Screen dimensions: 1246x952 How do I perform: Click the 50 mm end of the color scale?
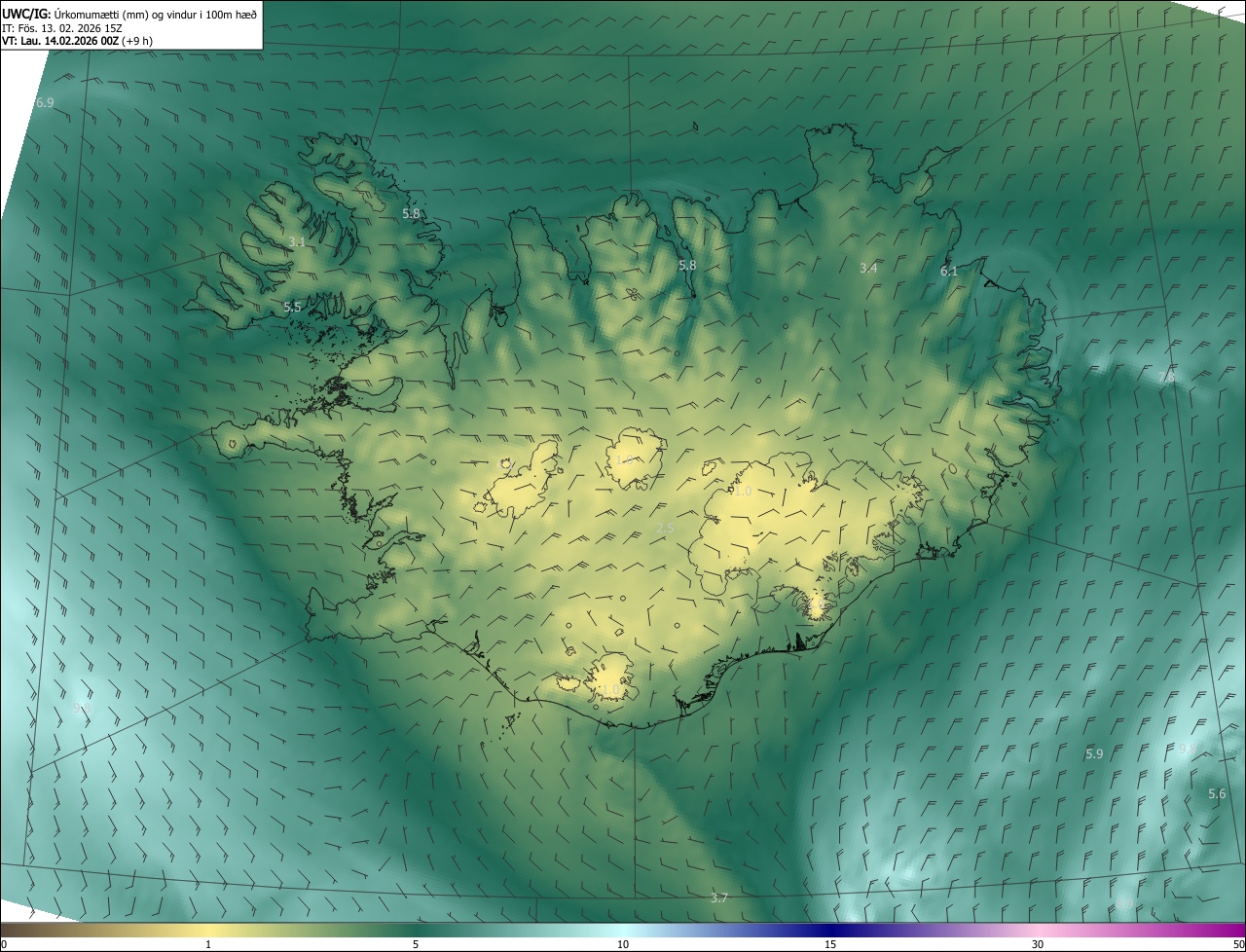tap(1238, 944)
